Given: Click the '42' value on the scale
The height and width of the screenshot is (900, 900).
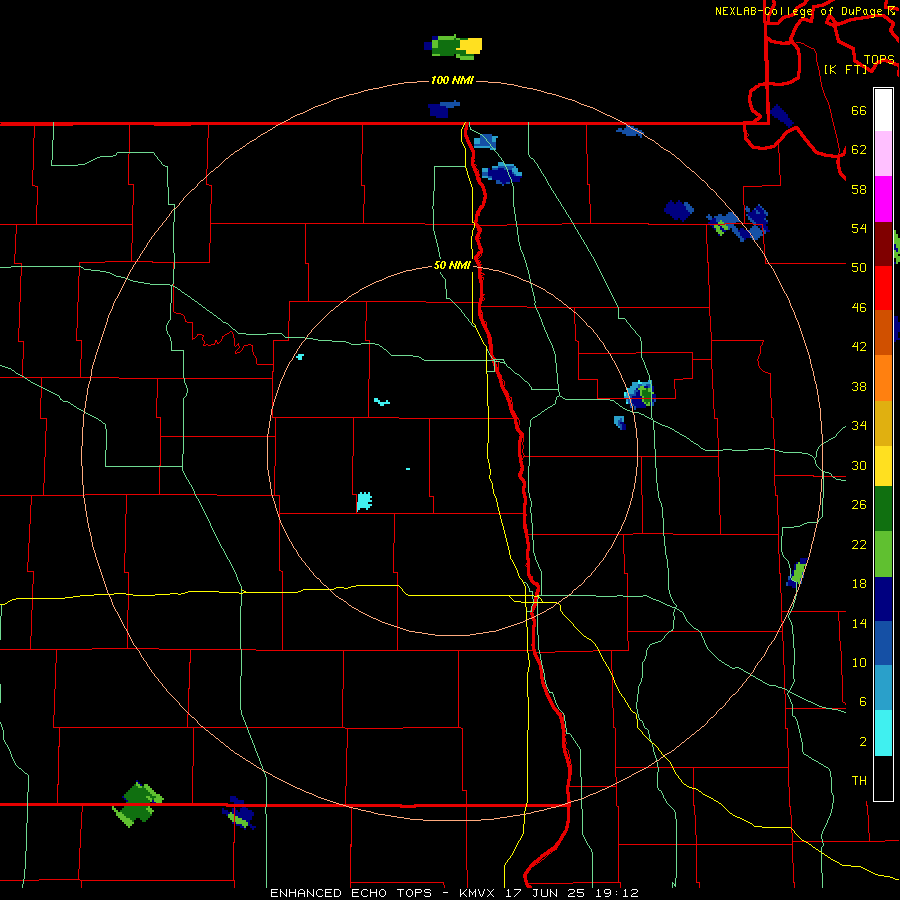Looking at the screenshot, I should (x=859, y=347).
